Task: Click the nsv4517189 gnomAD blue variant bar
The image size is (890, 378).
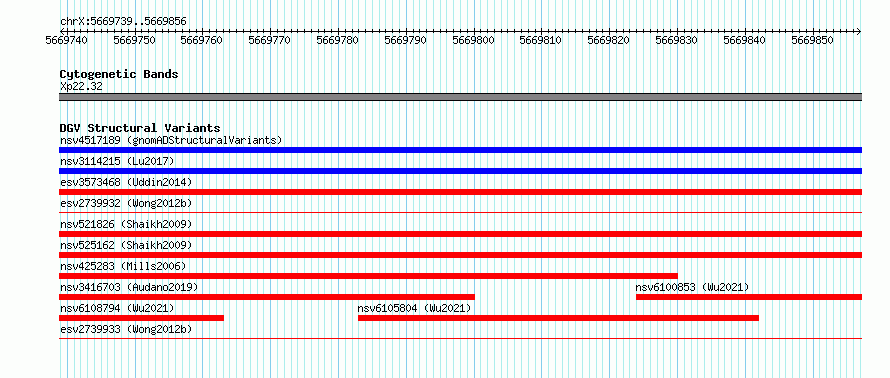Action: tap(460, 150)
